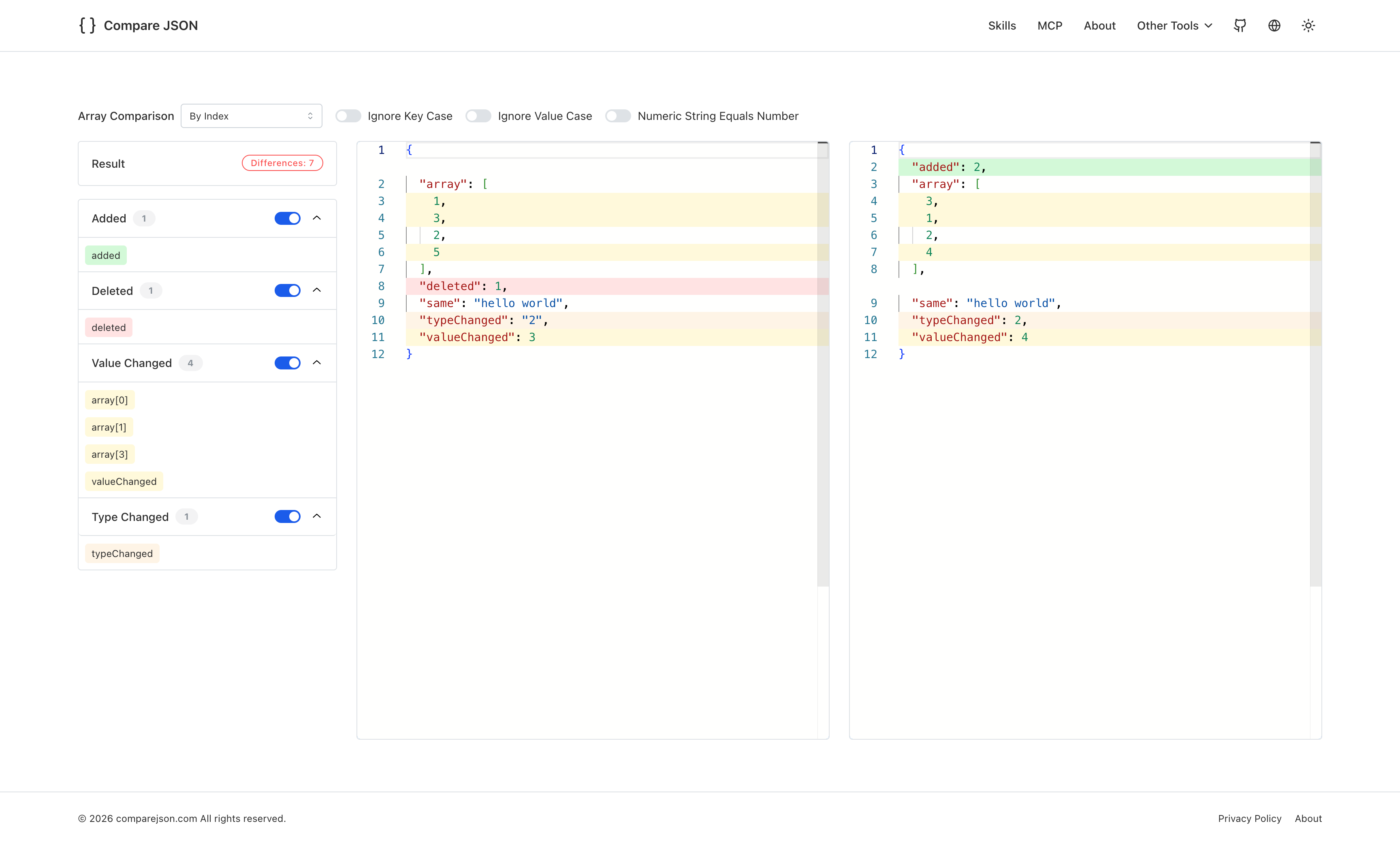
Task: Open the MCP page
Action: pyautogui.click(x=1050, y=26)
